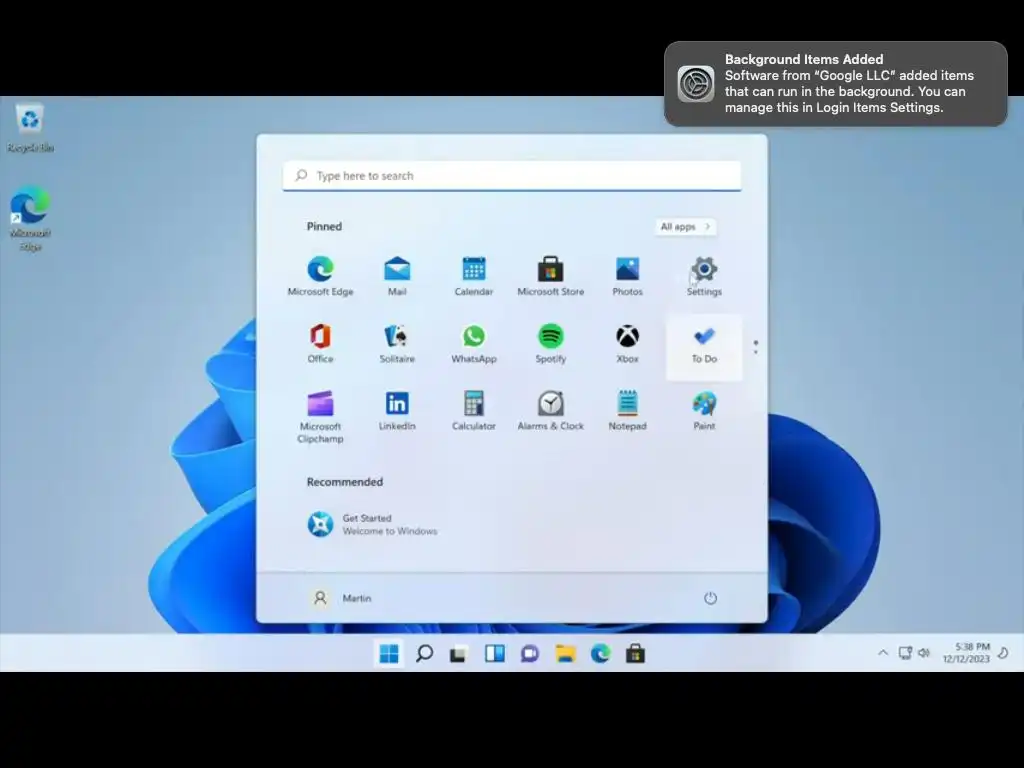Open Microsoft Edge from pinned apps
Screen dimensions: 1024x768
click(x=320, y=276)
